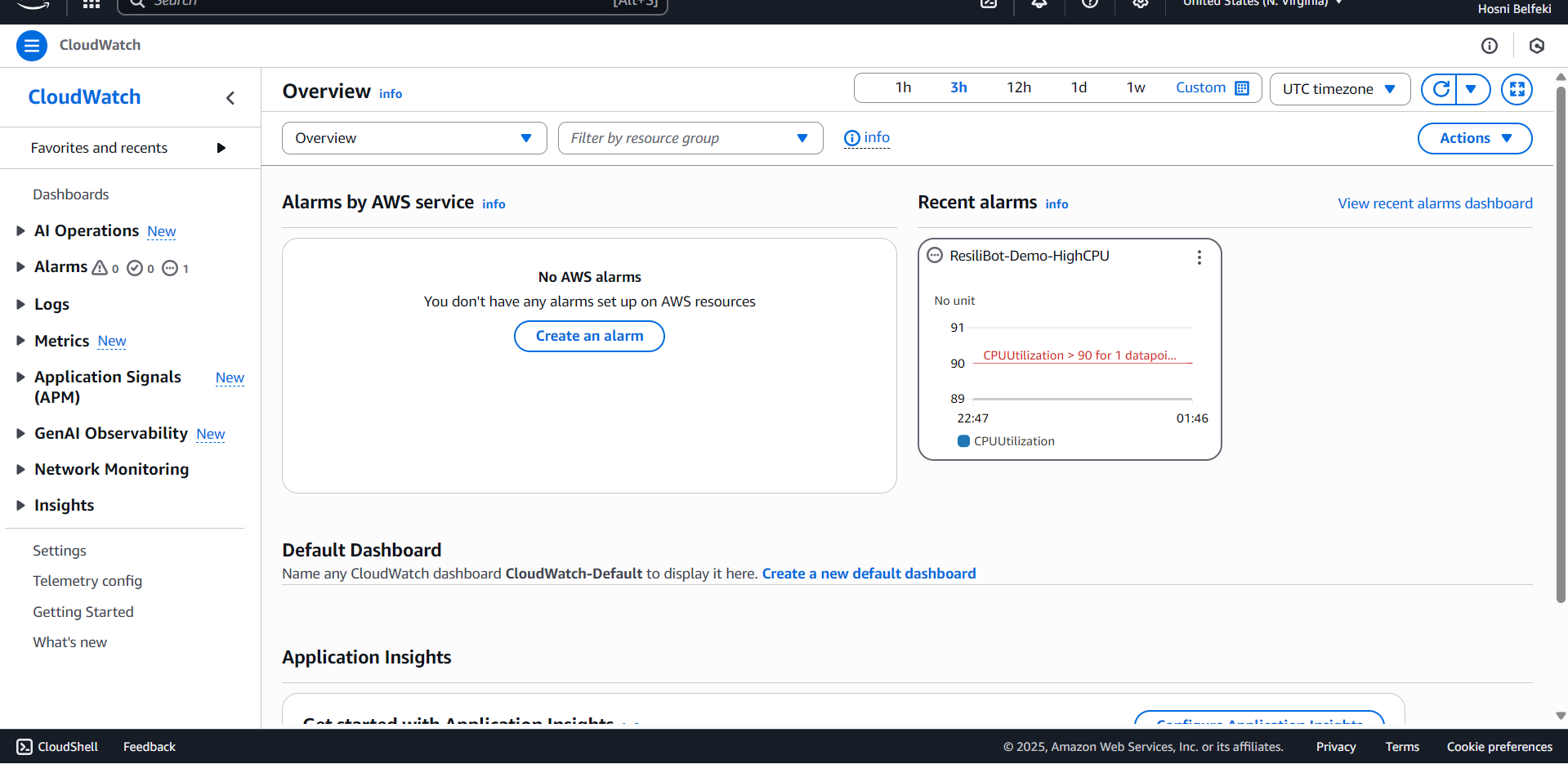Click Create a new default dashboard link
Viewport: 1568px width, 764px height.
(869, 574)
